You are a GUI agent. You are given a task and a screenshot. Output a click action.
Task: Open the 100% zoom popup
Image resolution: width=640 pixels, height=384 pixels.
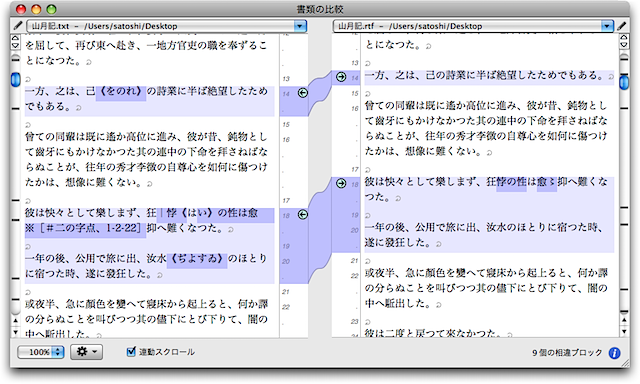[x=41, y=352]
